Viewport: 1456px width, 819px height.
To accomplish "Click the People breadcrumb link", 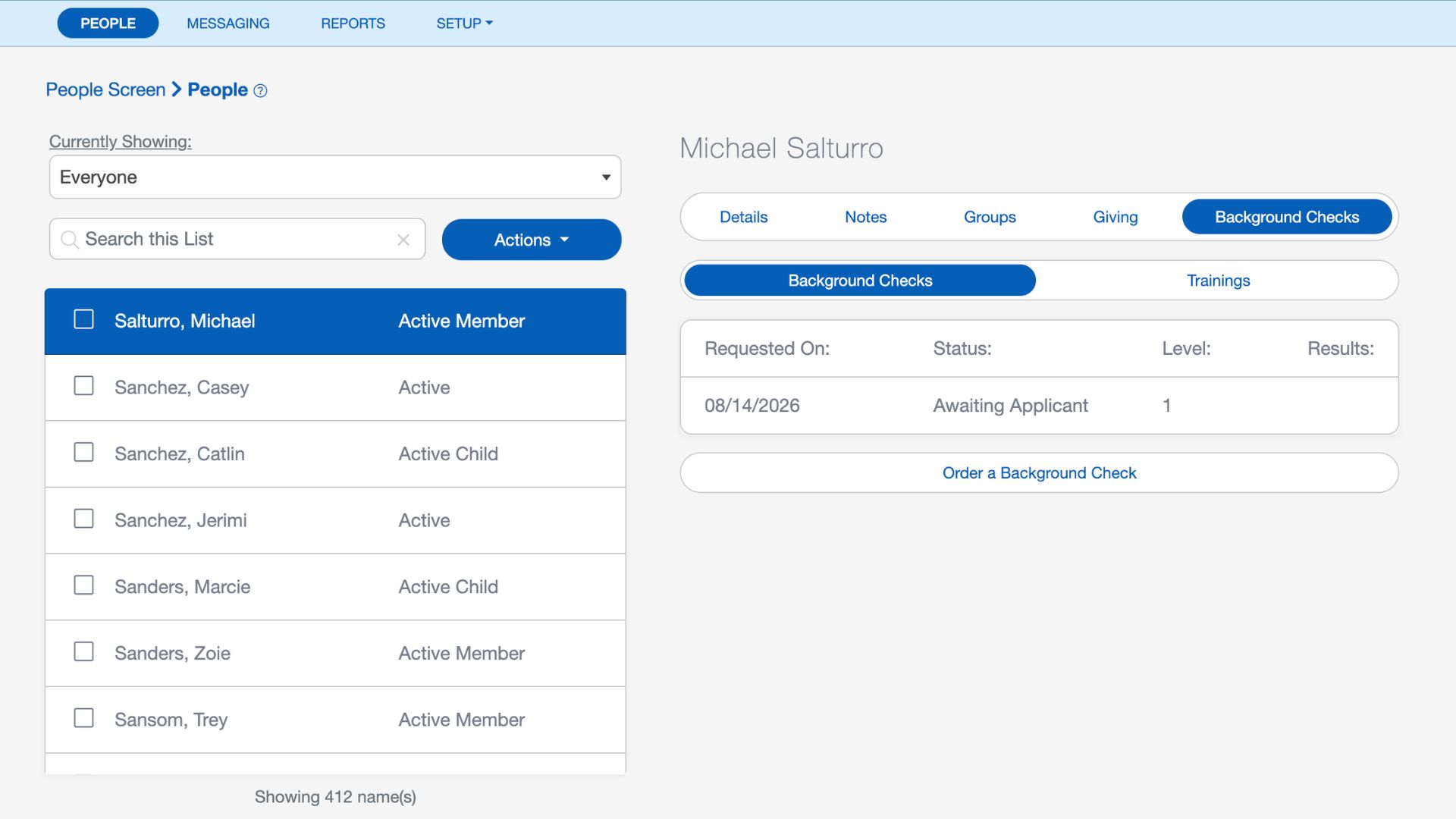I will [218, 89].
